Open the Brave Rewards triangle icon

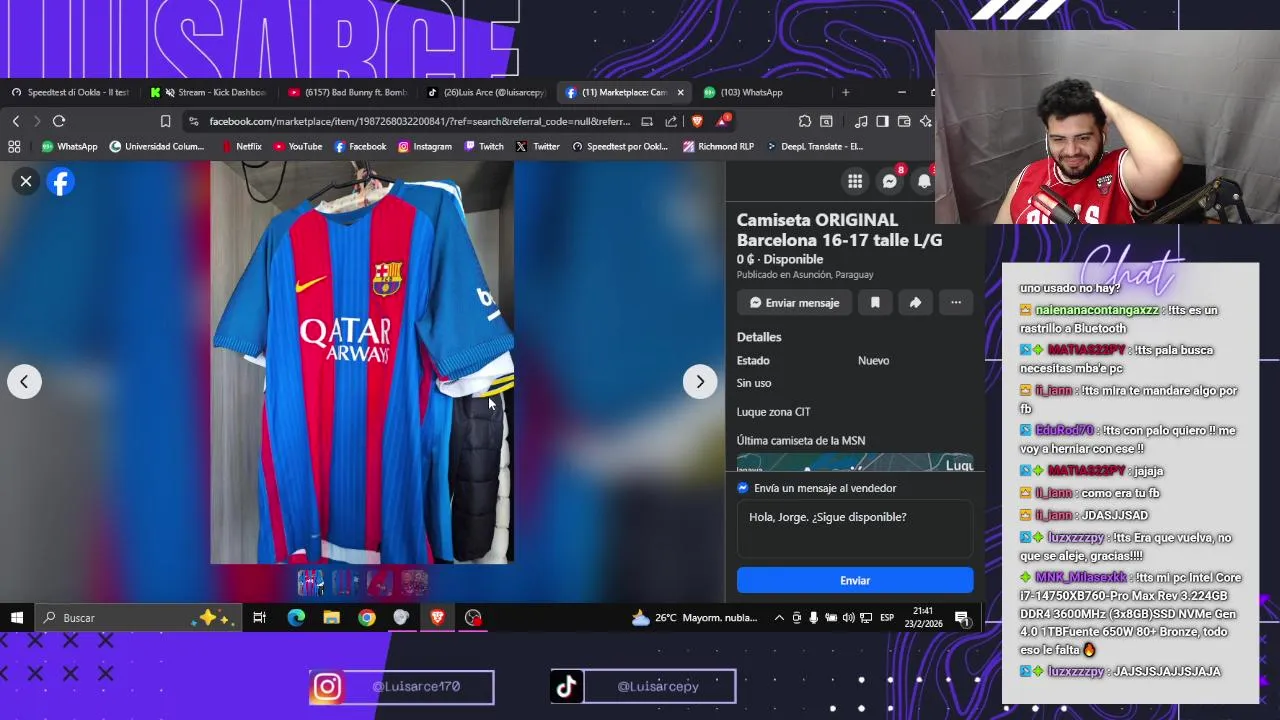tap(722, 121)
